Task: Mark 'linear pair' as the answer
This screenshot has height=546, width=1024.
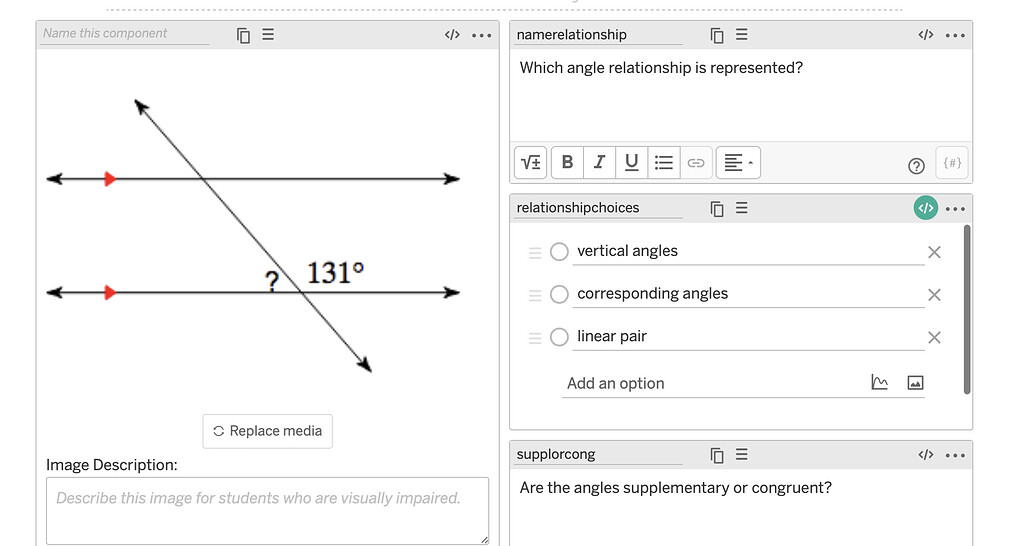Action: pos(560,337)
